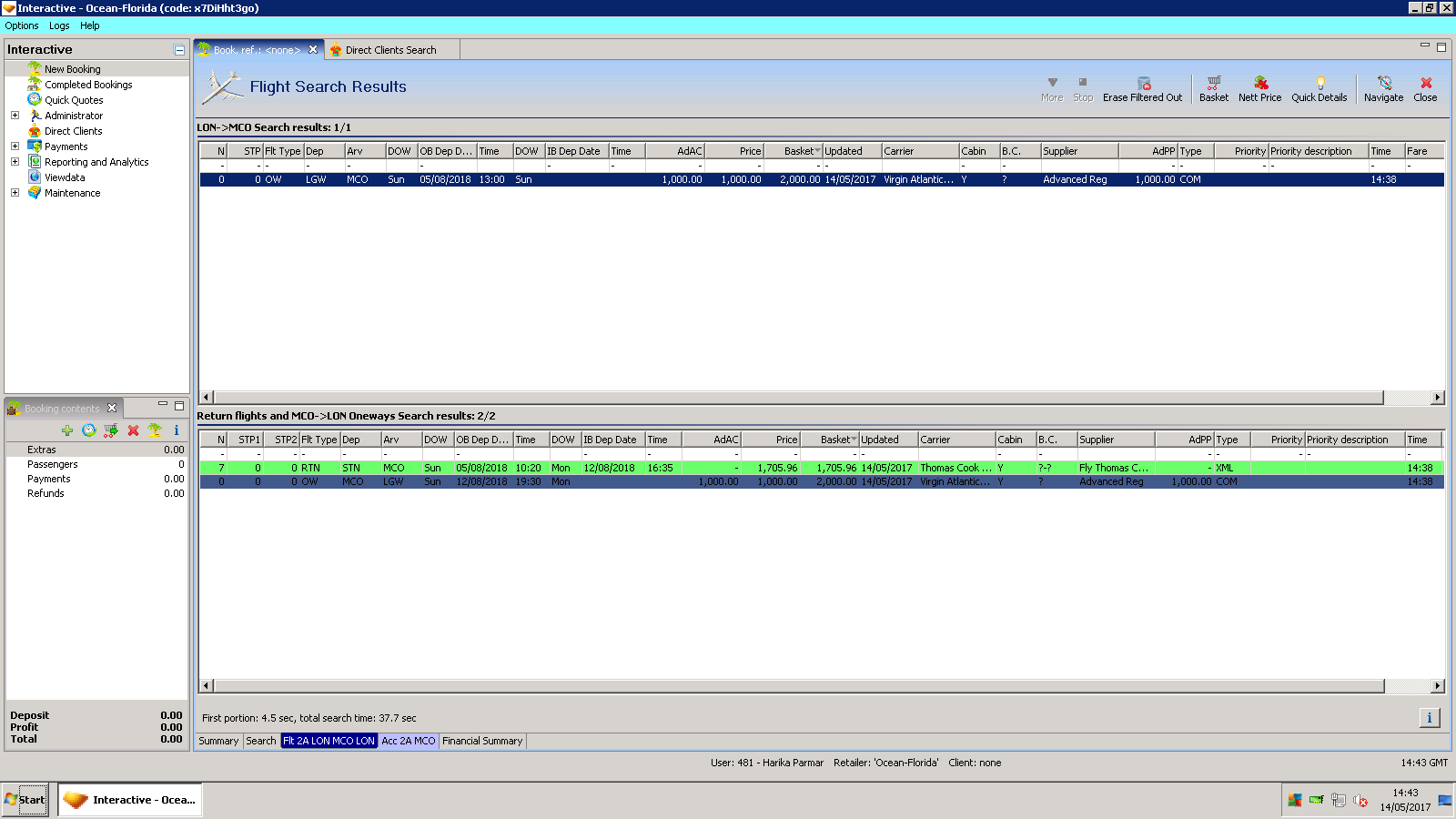Click Price column header in top table
1456x819 pixels.
coord(734,151)
